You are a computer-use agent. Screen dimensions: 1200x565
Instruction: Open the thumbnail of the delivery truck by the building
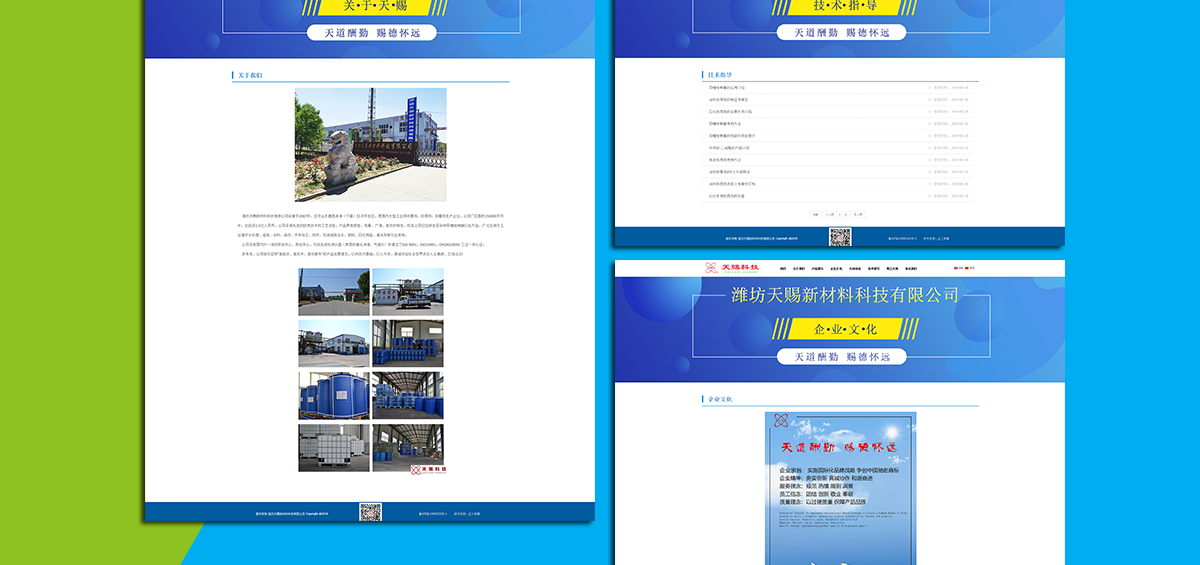point(408,292)
